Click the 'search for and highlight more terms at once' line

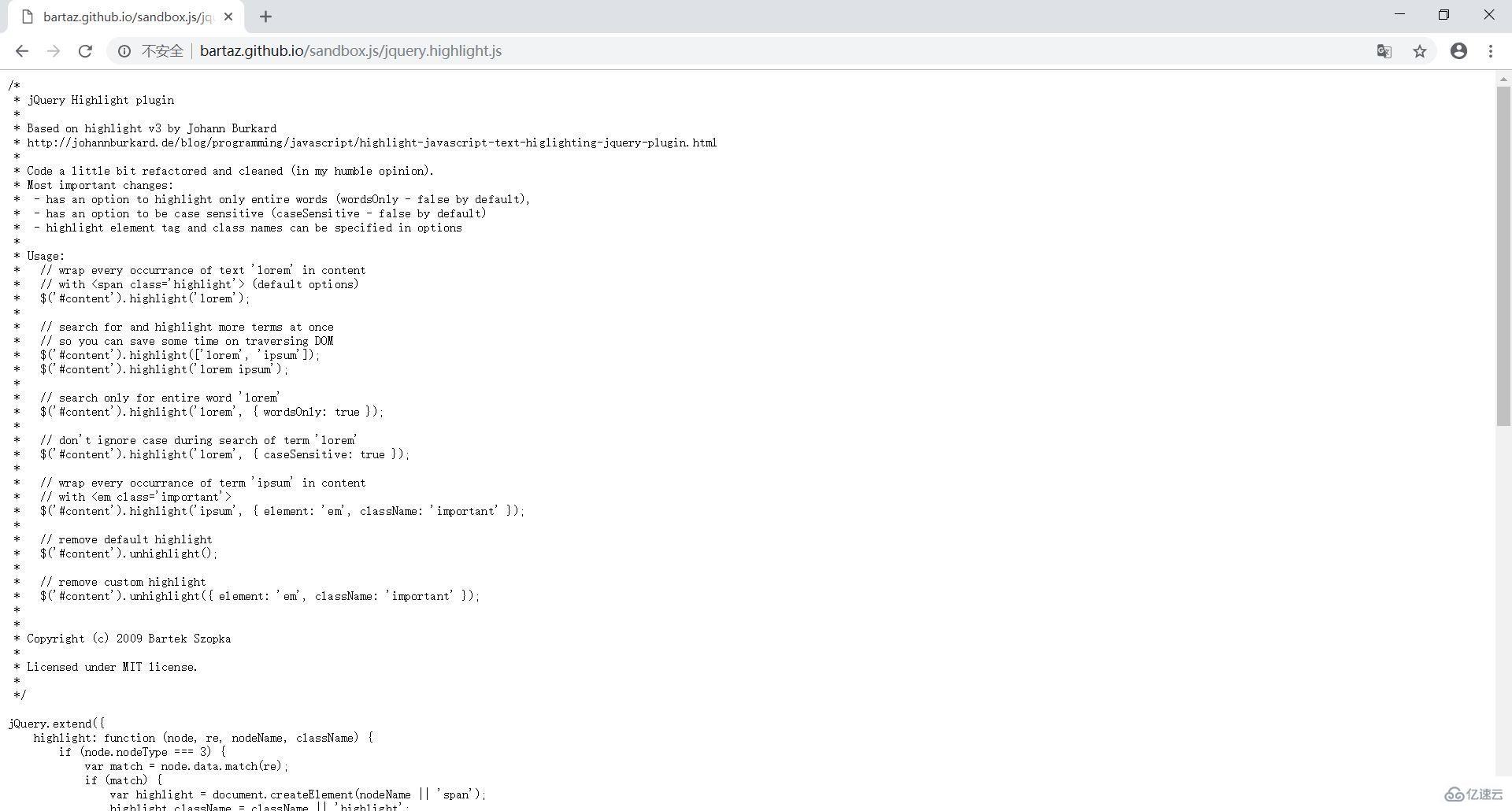pyautogui.click(x=187, y=327)
